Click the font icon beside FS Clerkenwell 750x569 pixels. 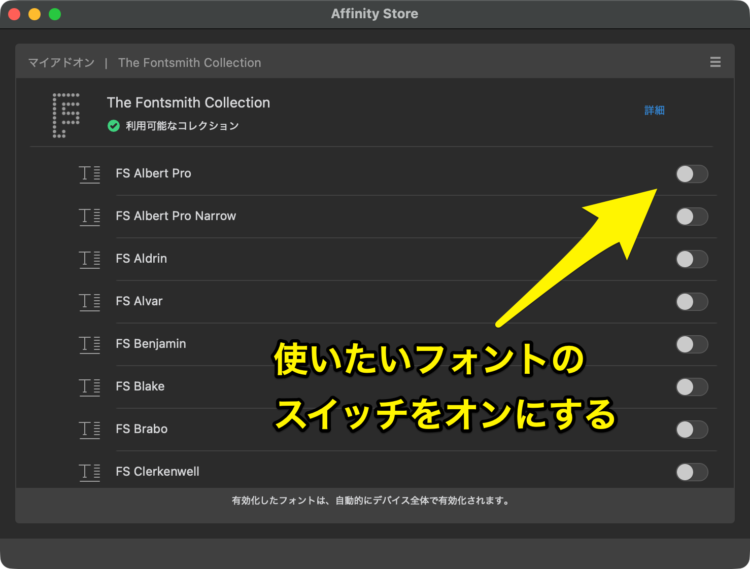[x=90, y=472]
